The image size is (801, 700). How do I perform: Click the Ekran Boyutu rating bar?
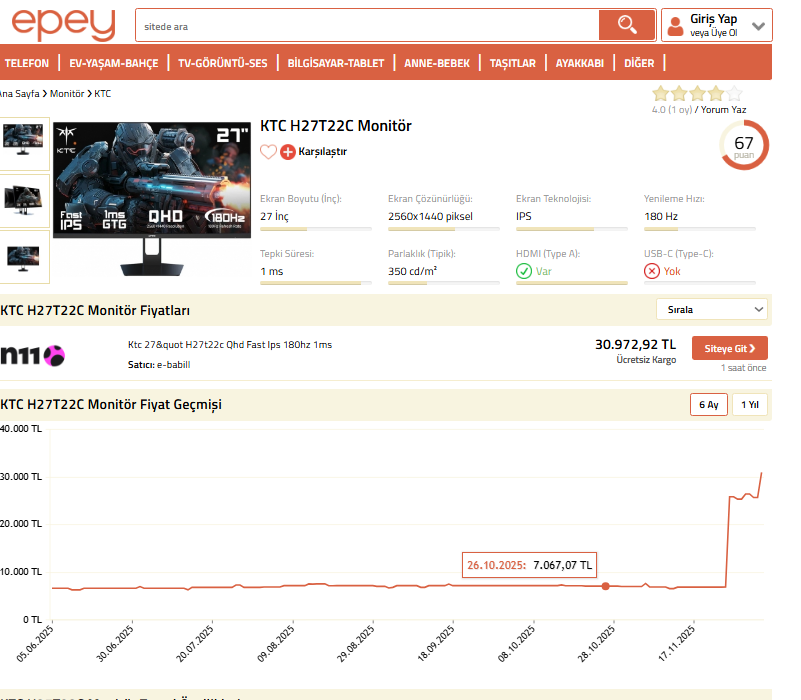[x=316, y=229]
